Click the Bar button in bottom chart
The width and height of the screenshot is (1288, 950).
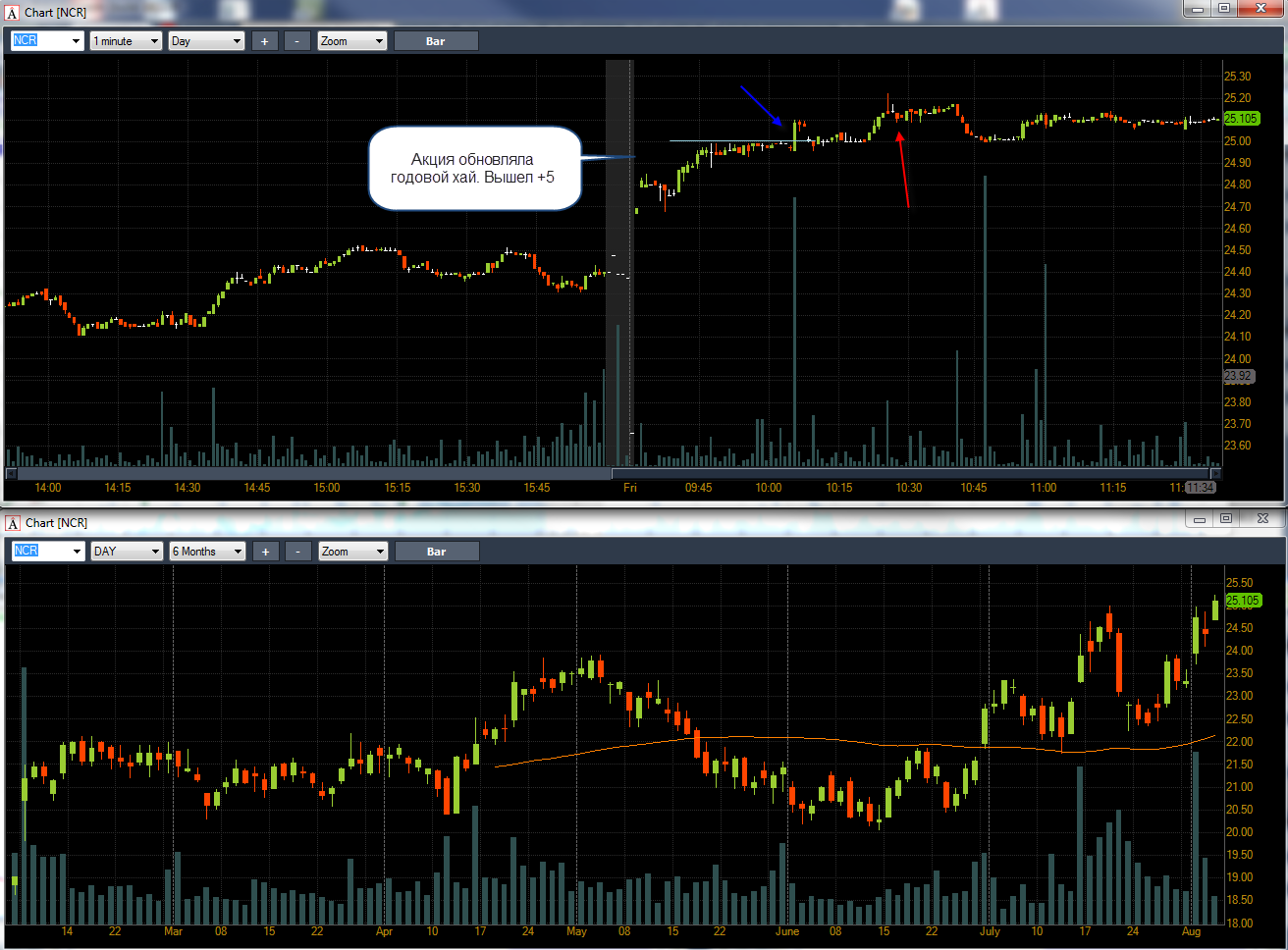coord(437,552)
